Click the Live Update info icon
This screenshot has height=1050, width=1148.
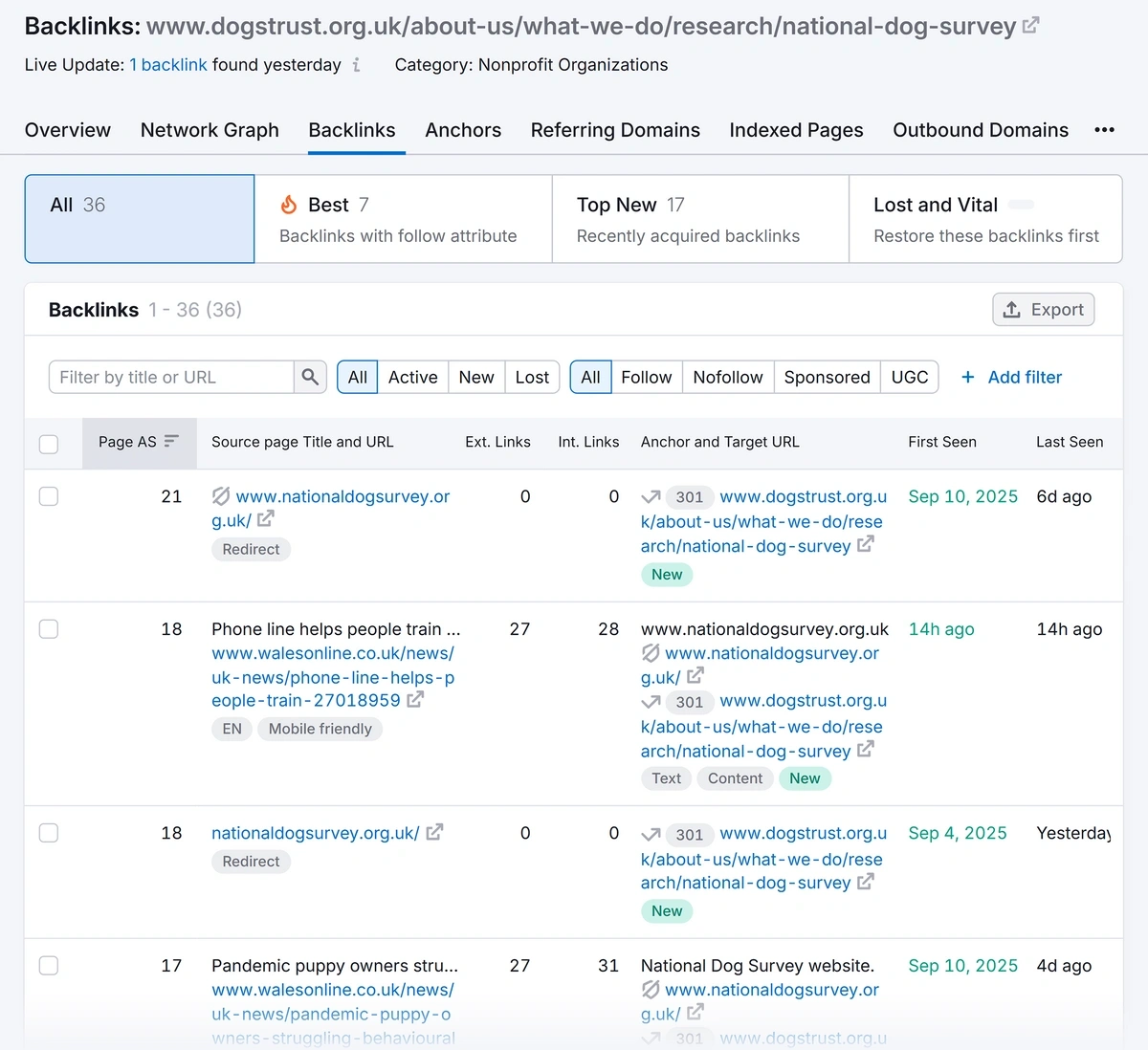[x=357, y=65]
